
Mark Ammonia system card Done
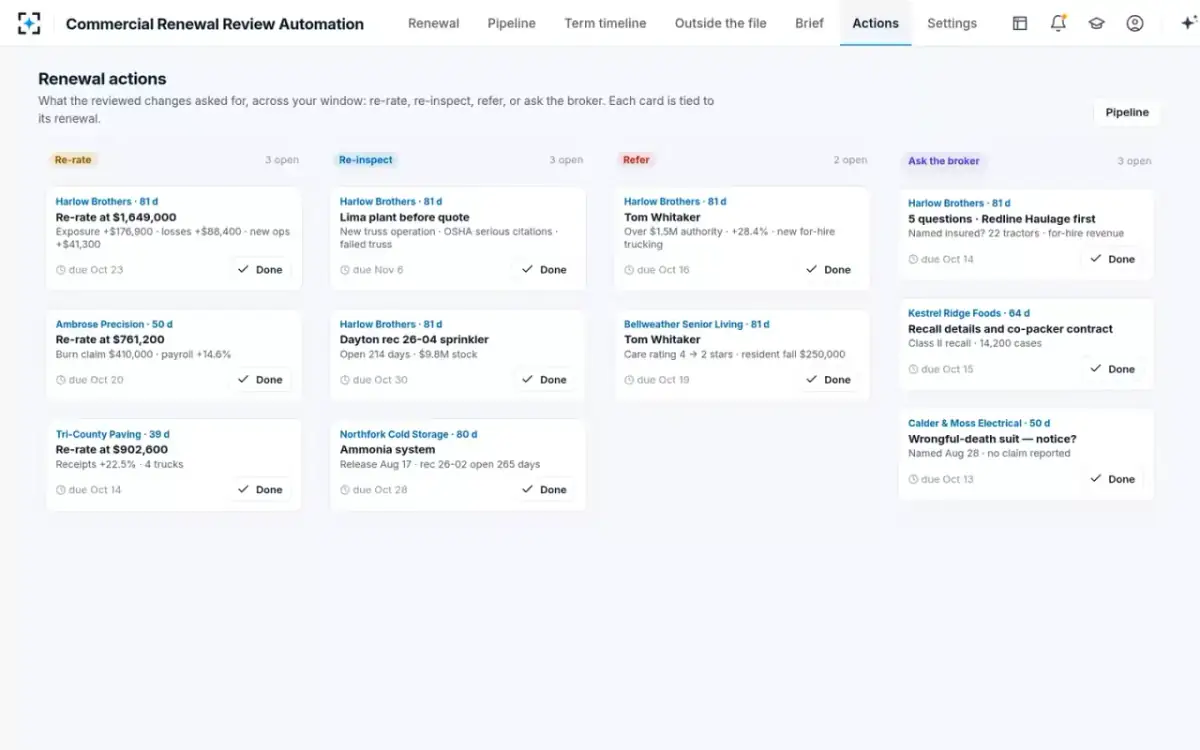pos(543,489)
